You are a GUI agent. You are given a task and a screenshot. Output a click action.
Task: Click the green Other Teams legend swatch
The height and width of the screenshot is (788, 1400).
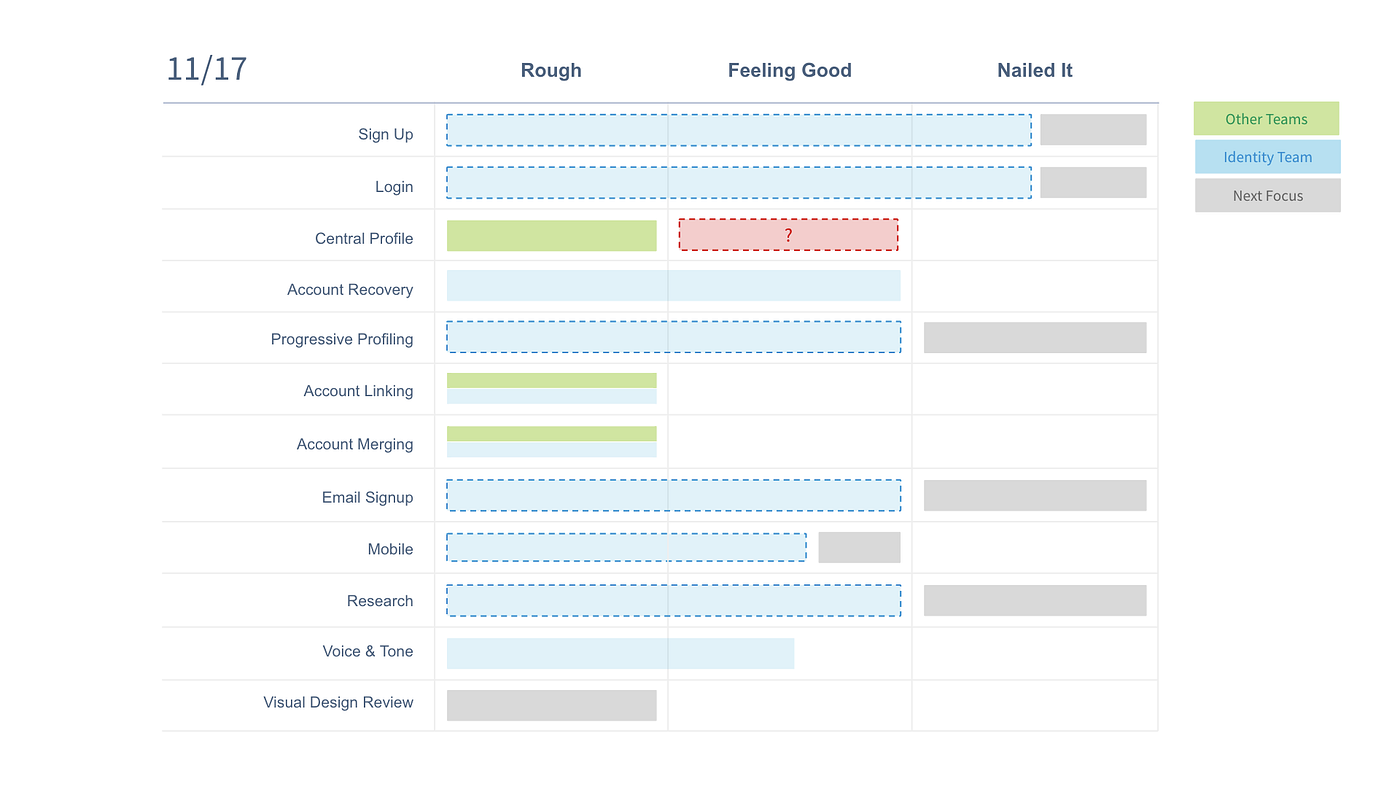point(1266,119)
